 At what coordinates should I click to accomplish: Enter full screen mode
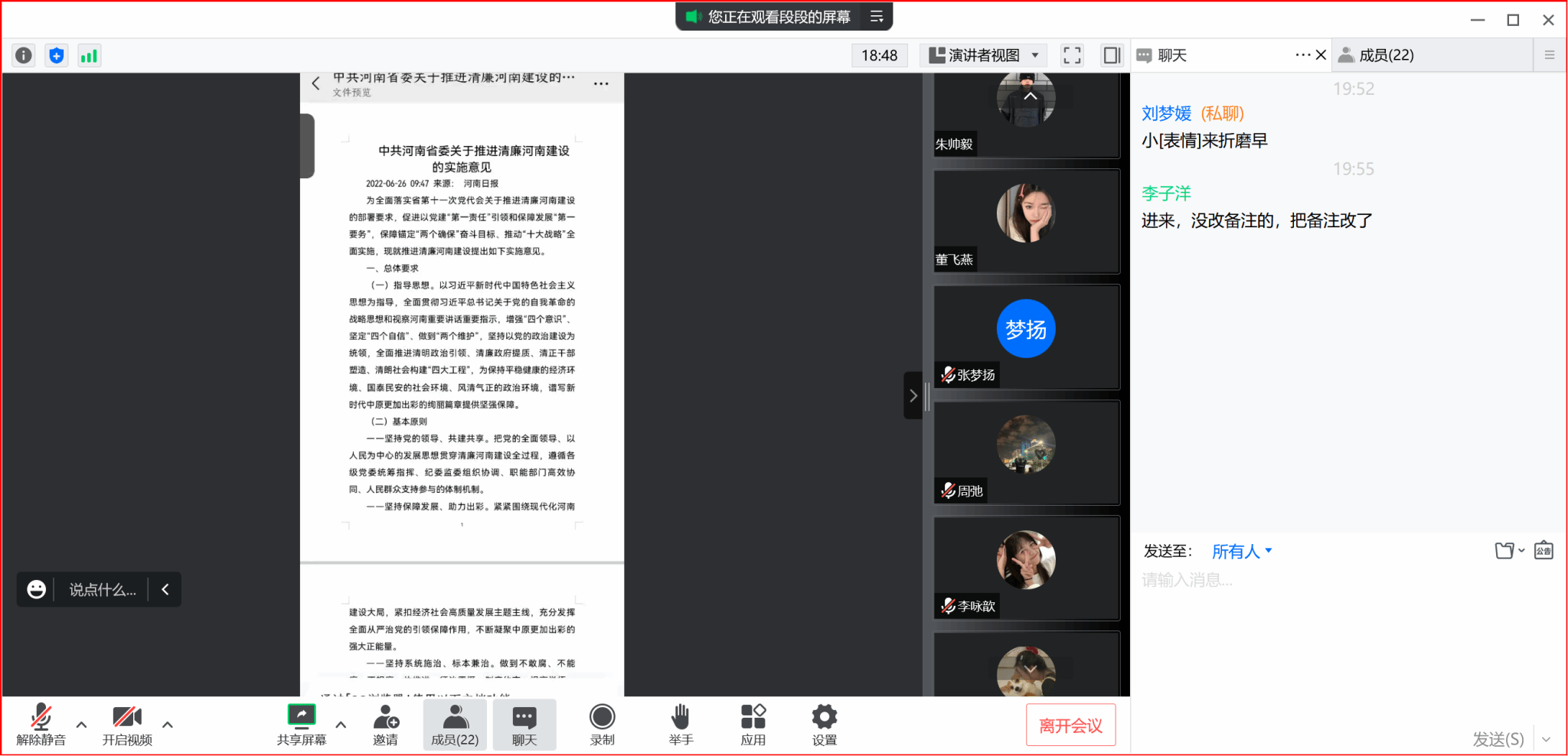pos(1072,55)
